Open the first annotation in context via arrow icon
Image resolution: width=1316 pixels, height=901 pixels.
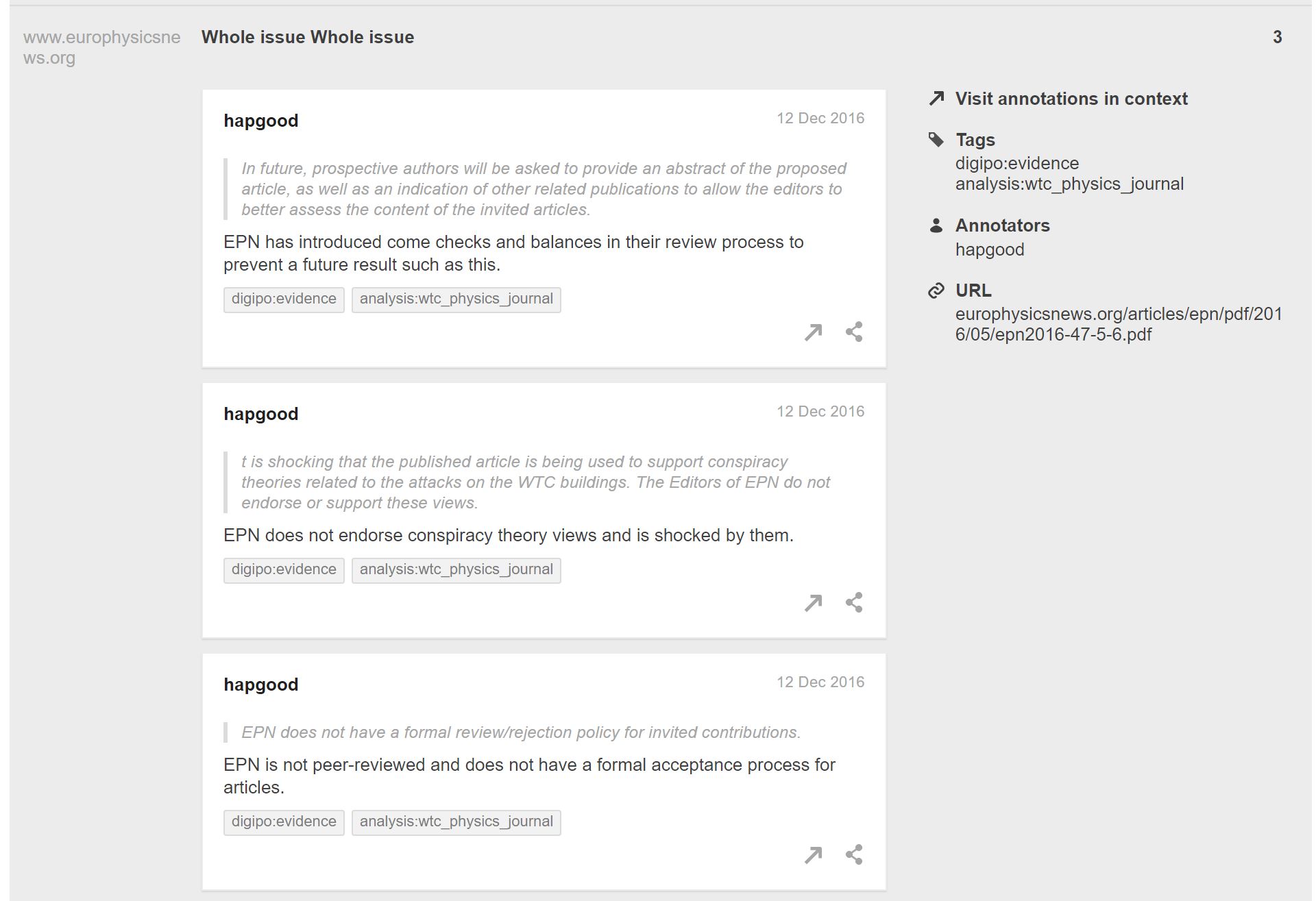[813, 332]
